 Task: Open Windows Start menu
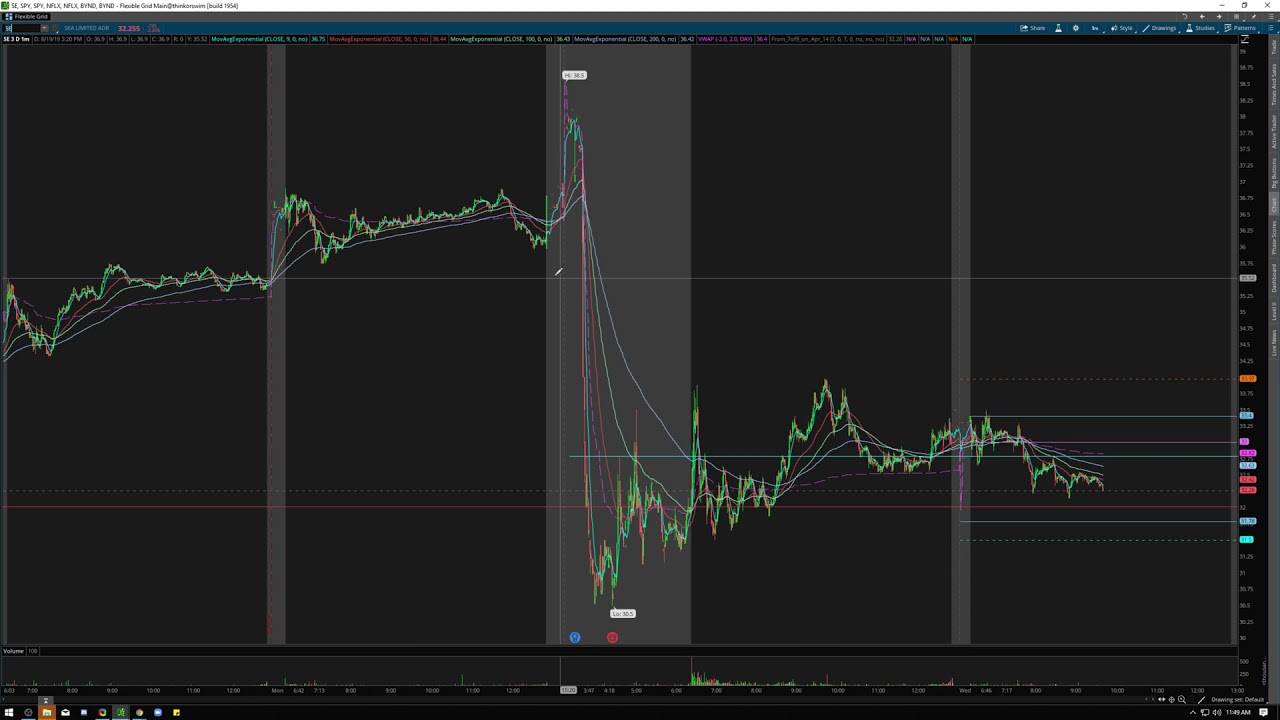(9, 712)
